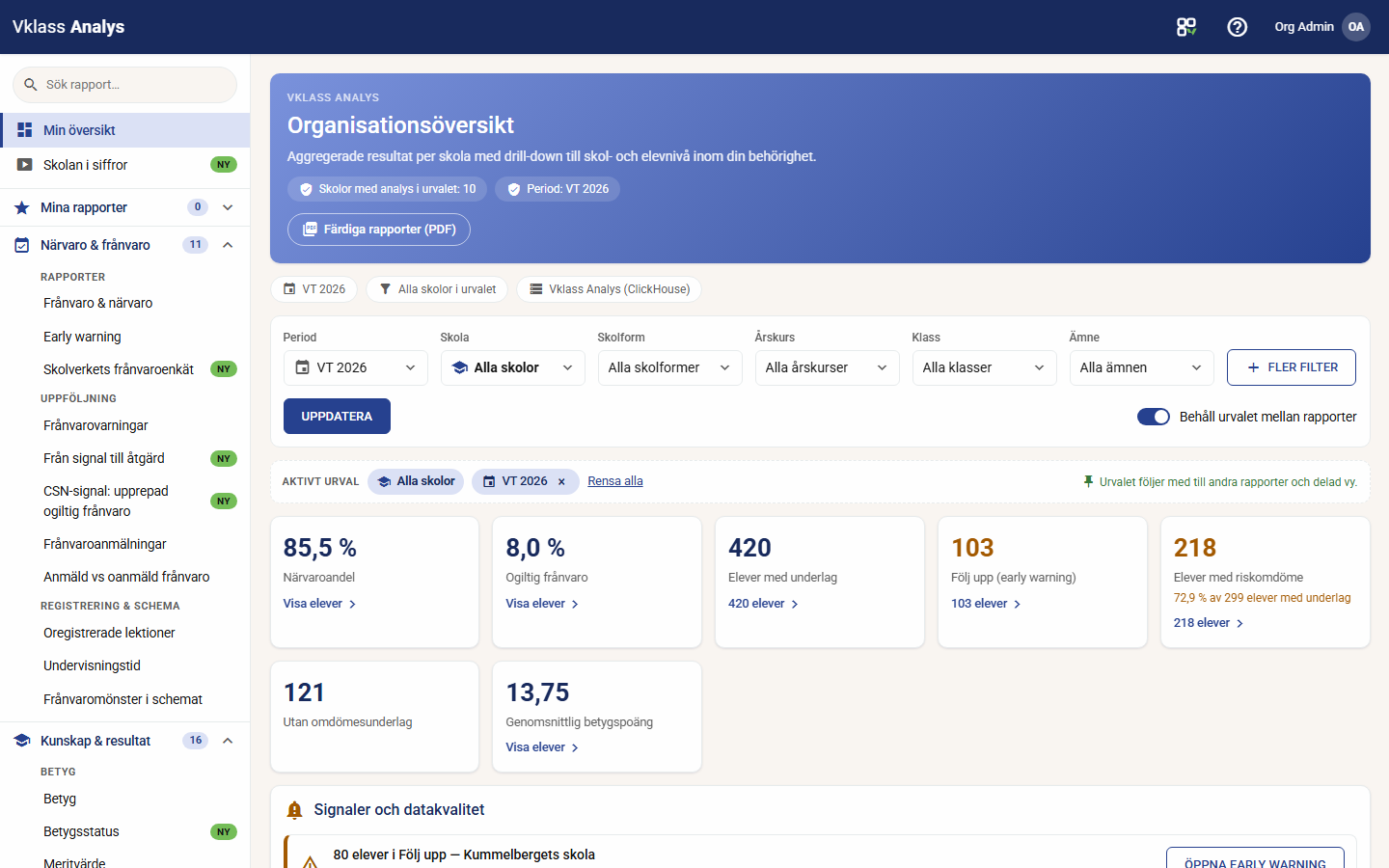This screenshot has height=868, width=1389.
Task: Click the Rensa alla link
Action: click(x=615, y=481)
